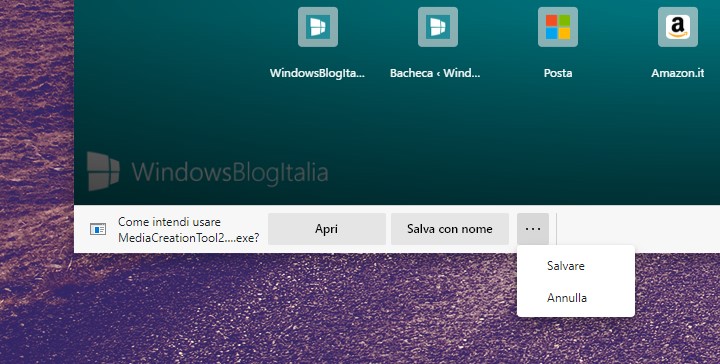The height and width of the screenshot is (364, 720).
Task: Open the Bacheca shortcut tile
Action: pyautogui.click(x=438, y=27)
